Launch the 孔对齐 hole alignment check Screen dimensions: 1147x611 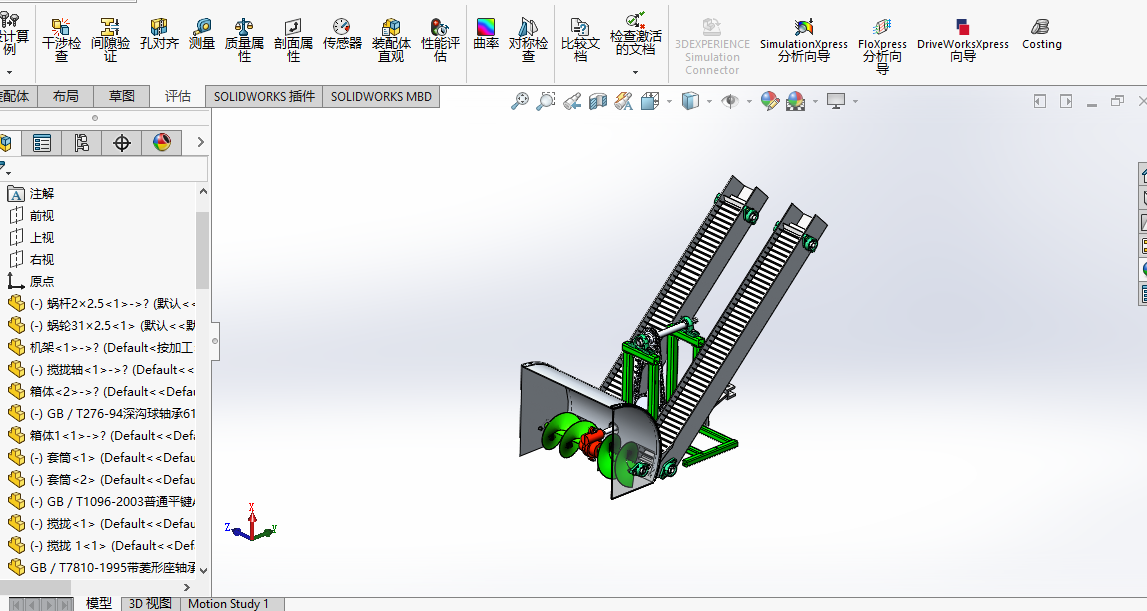159,34
